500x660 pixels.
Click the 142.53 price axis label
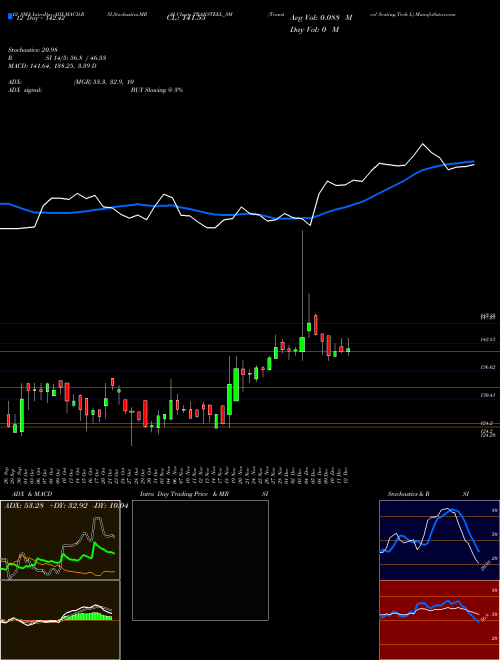tap(488, 339)
